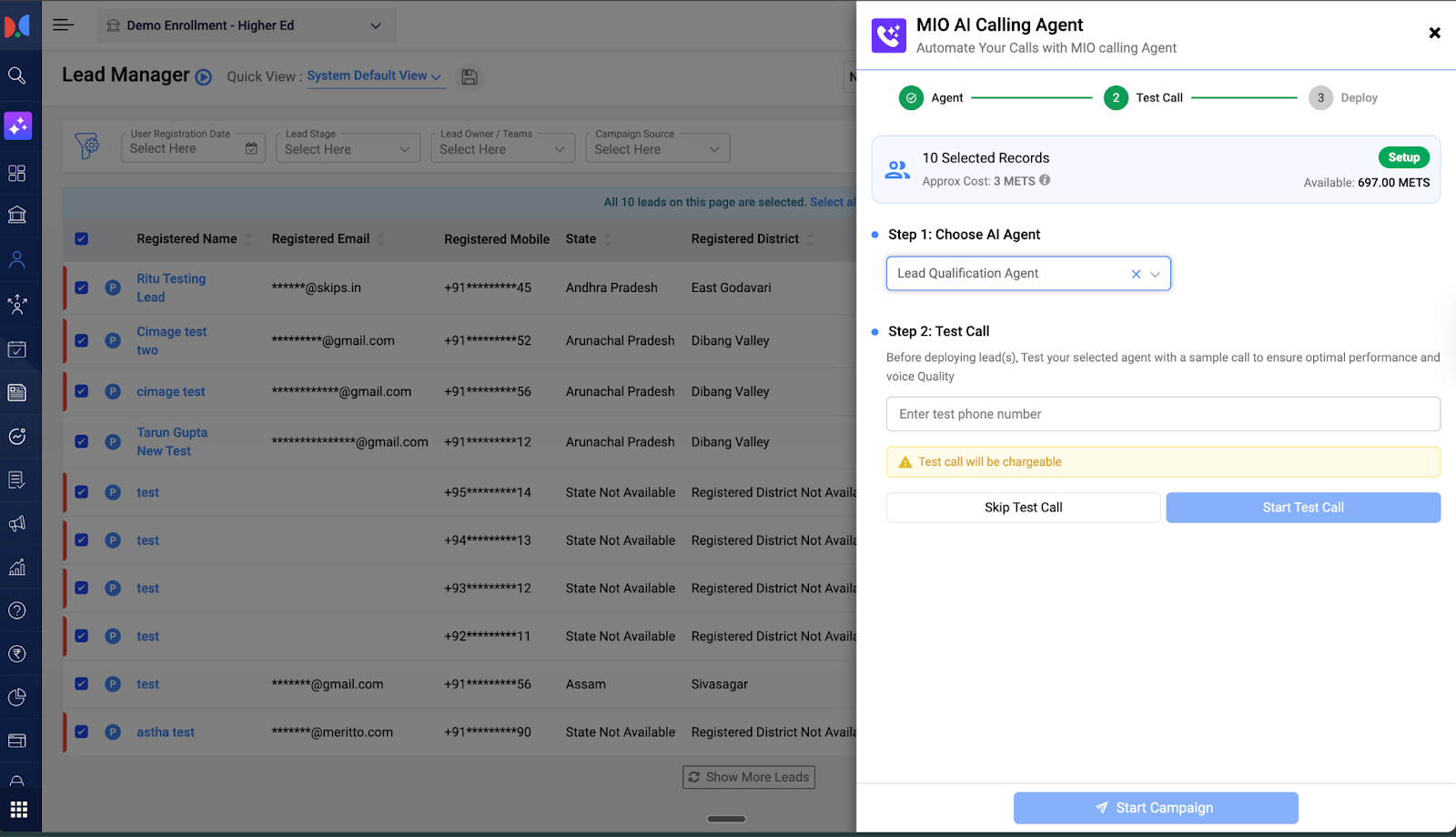Click the test phone number input field

pyautogui.click(x=1163, y=414)
